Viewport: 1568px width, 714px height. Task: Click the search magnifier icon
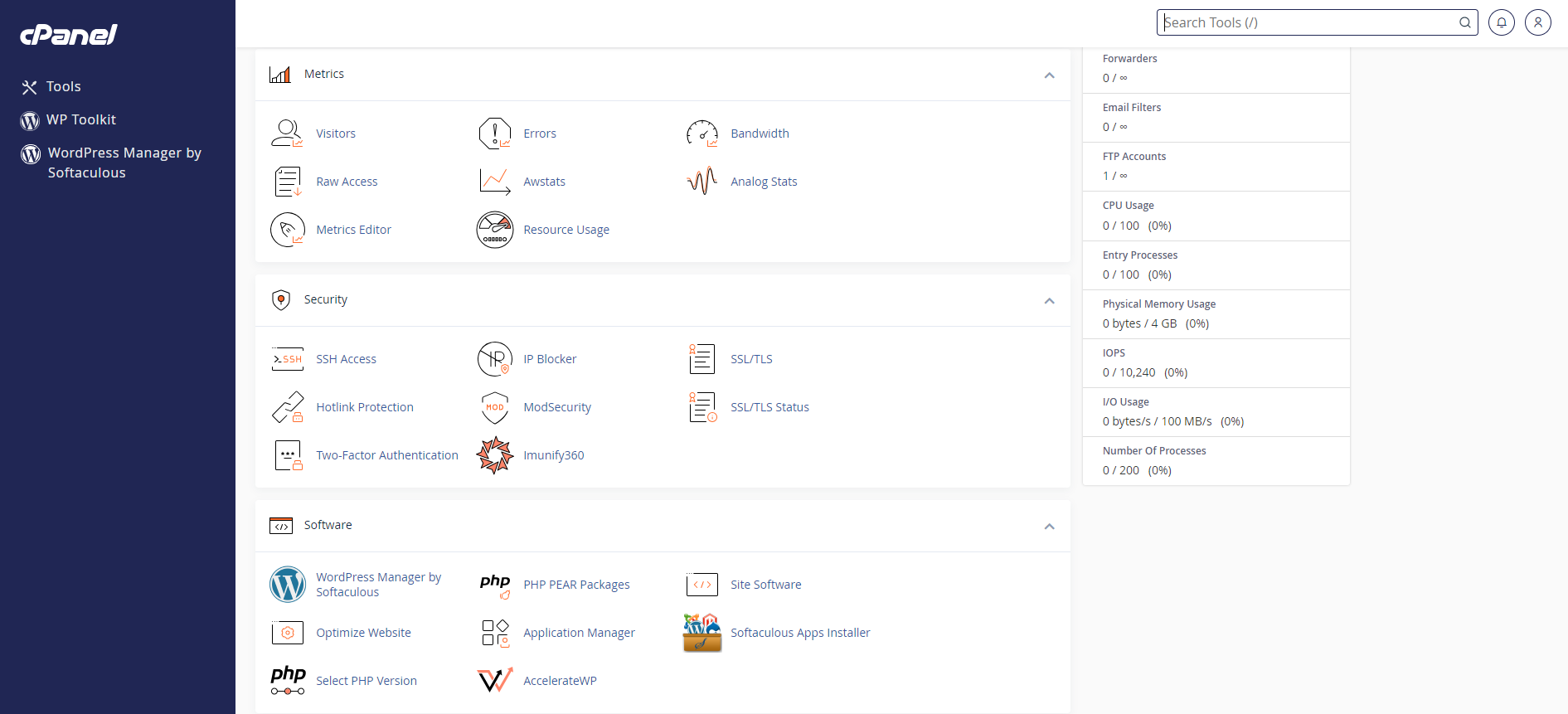click(x=1465, y=22)
